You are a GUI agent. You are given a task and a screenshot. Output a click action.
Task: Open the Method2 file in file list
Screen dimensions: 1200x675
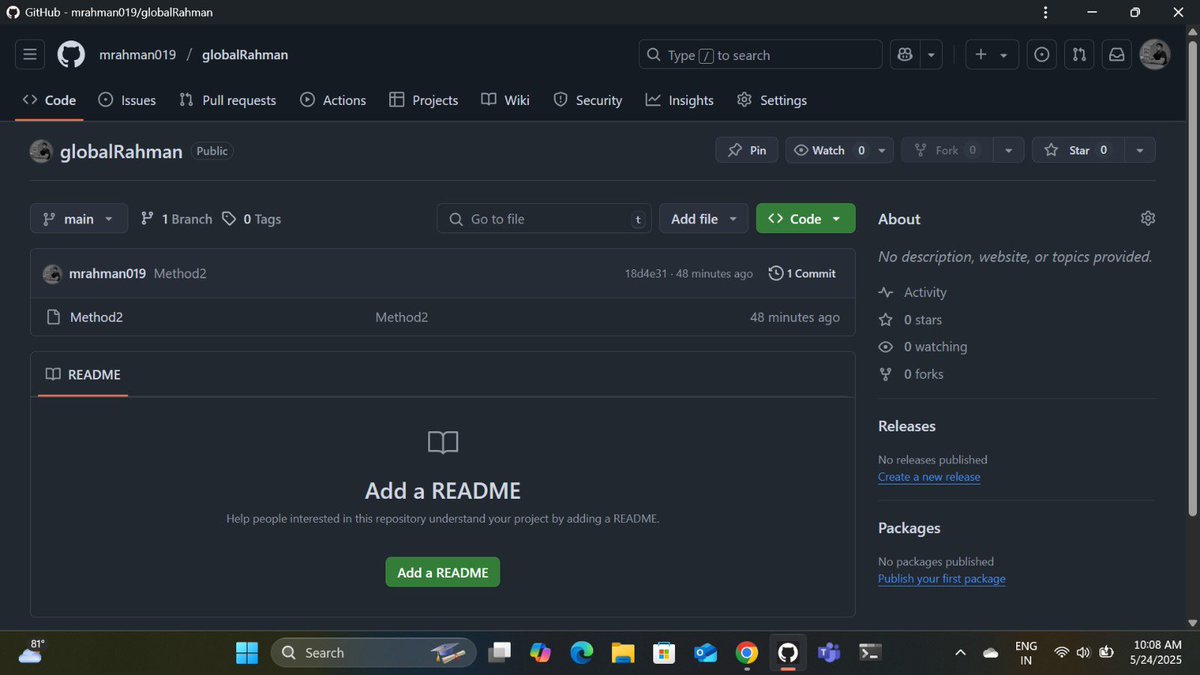(96, 317)
